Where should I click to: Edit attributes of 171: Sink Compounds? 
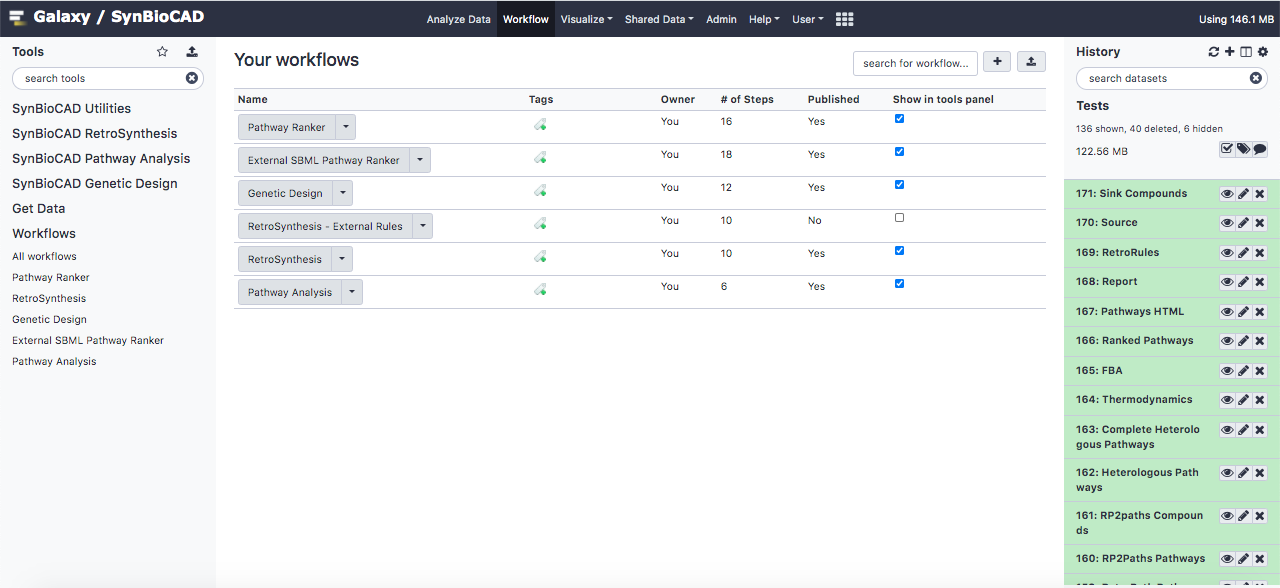pyautogui.click(x=1243, y=194)
